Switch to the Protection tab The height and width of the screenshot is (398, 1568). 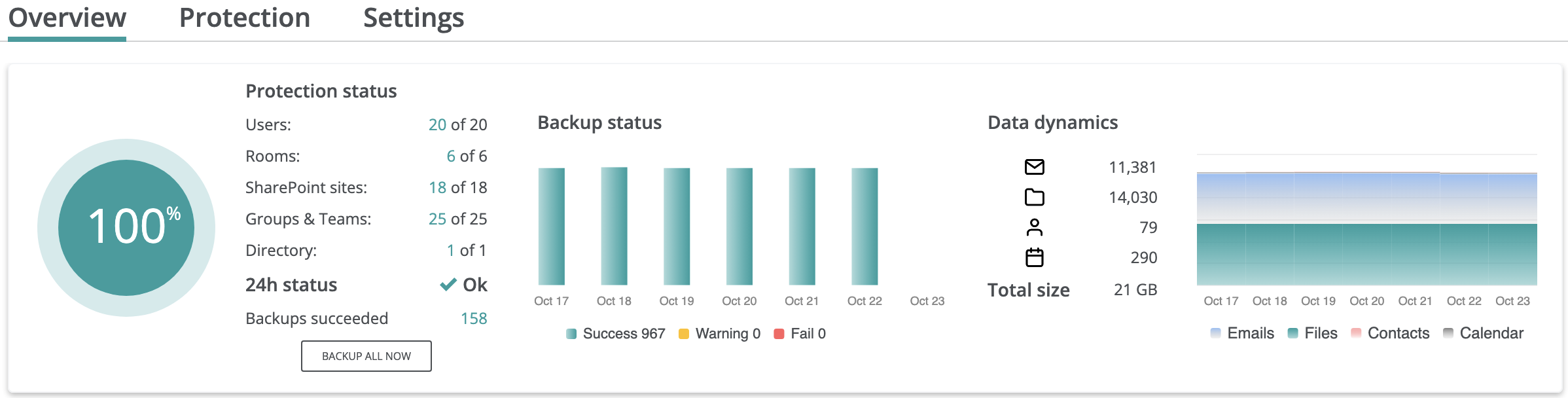[245, 18]
